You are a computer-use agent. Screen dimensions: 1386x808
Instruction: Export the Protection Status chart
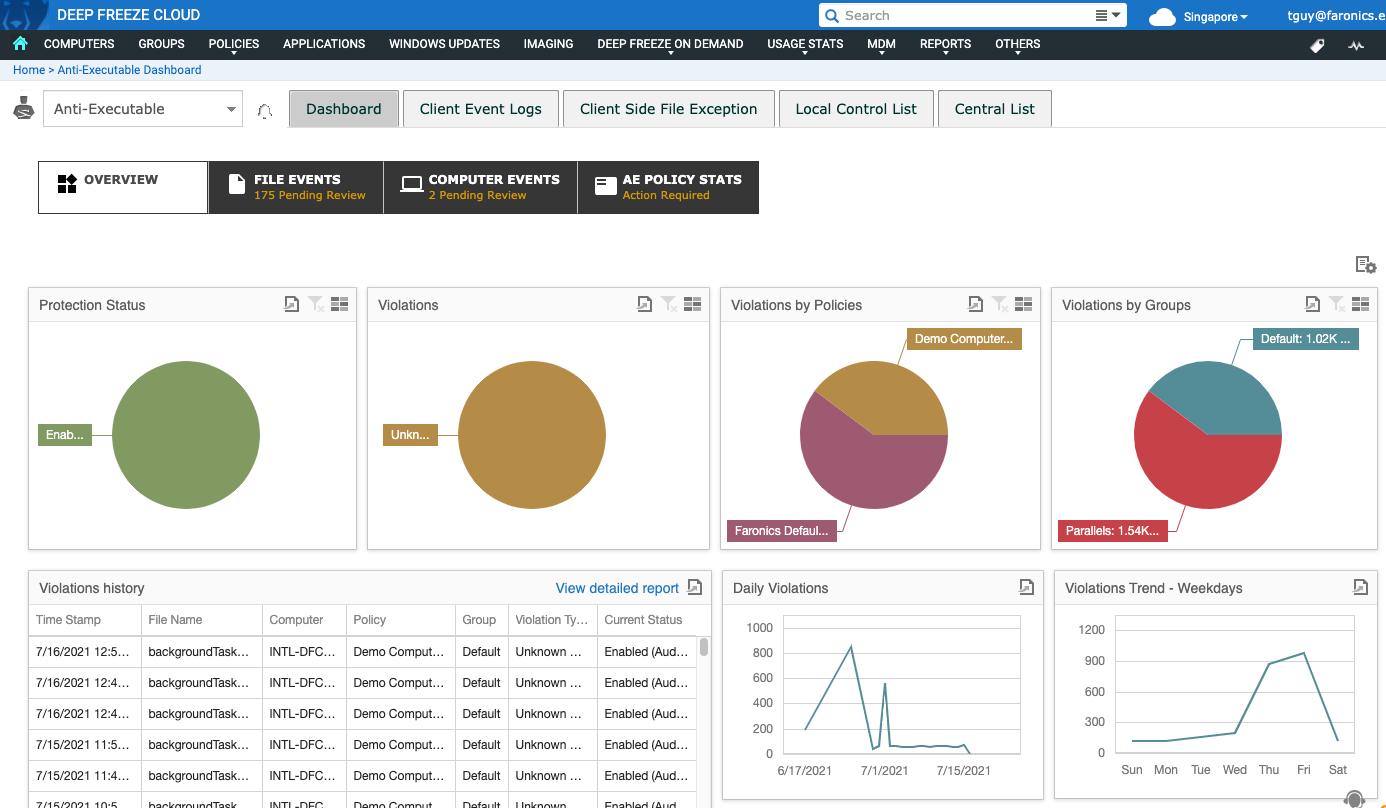coord(292,304)
